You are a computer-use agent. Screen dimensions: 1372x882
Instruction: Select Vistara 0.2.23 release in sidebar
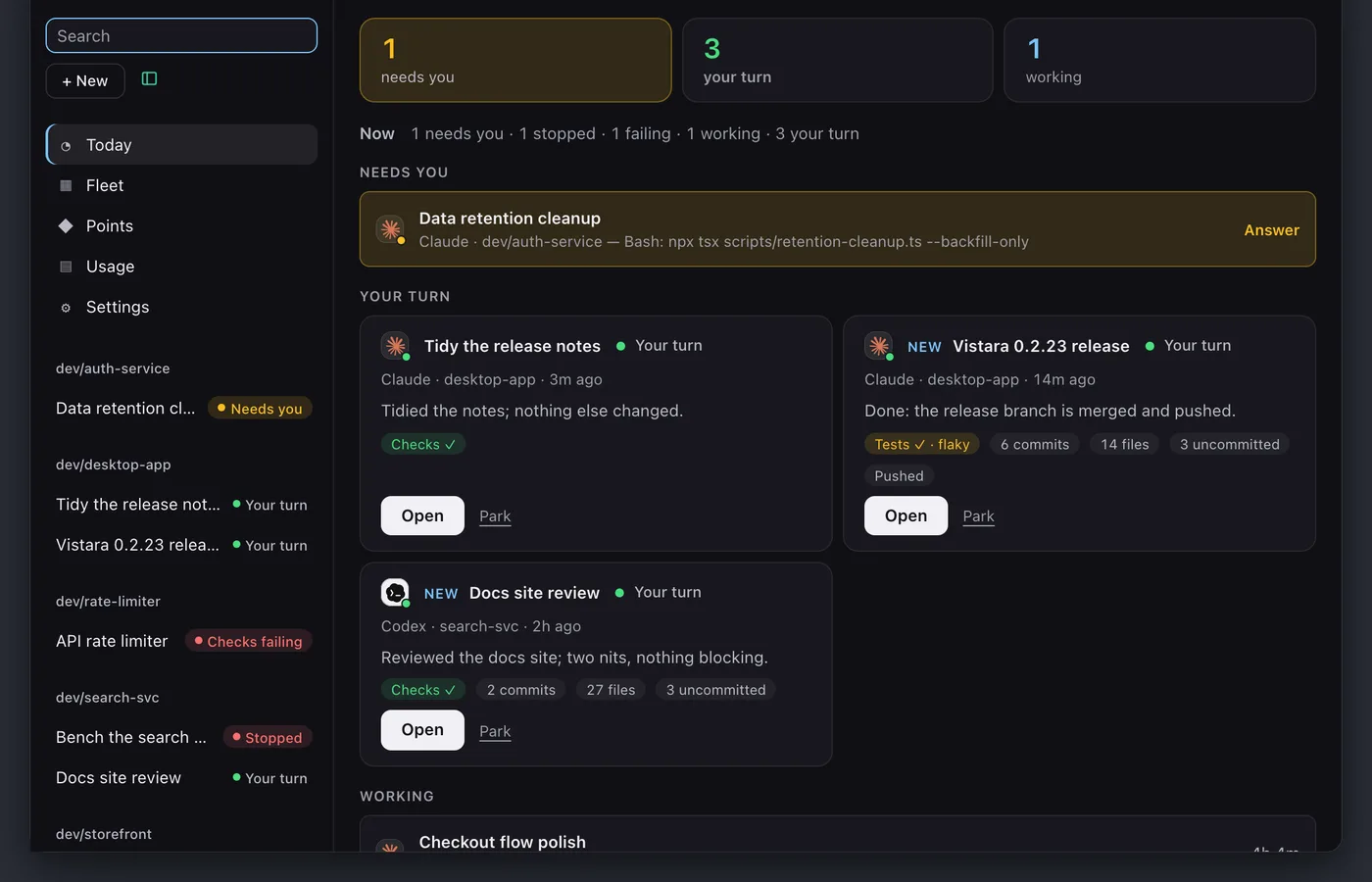(181, 545)
